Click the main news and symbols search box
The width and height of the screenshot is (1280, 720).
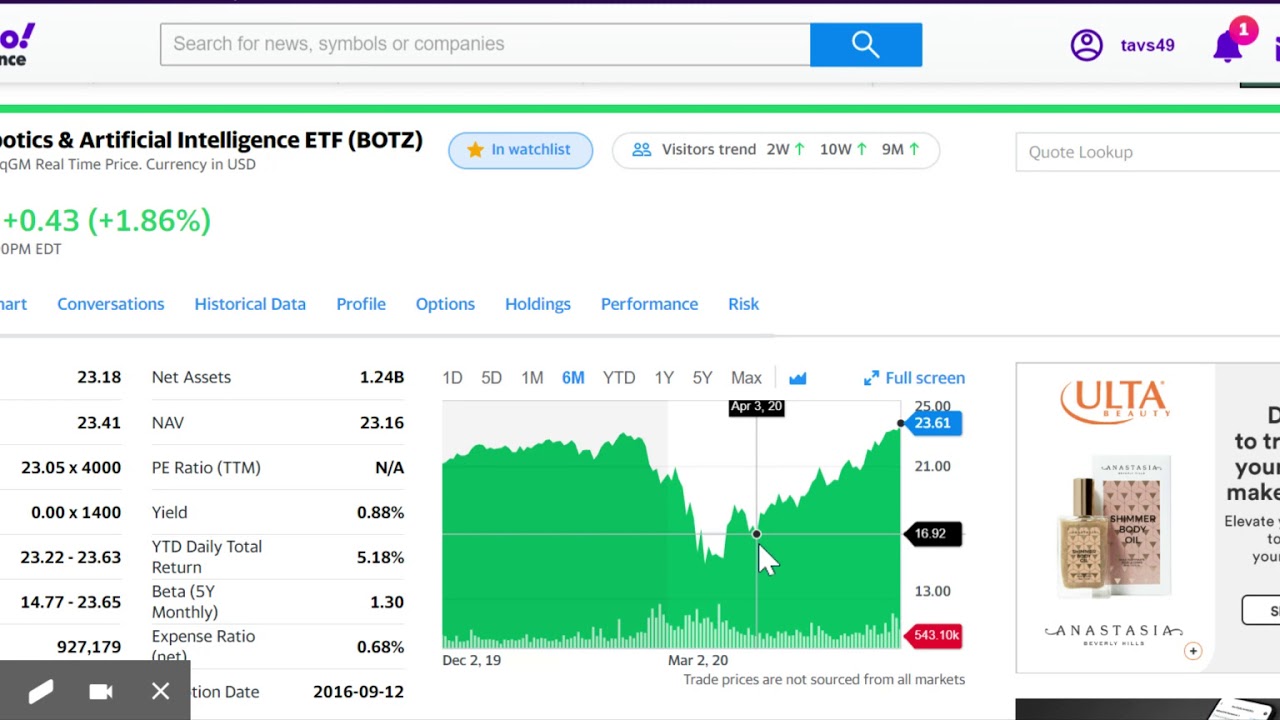point(485,44)
